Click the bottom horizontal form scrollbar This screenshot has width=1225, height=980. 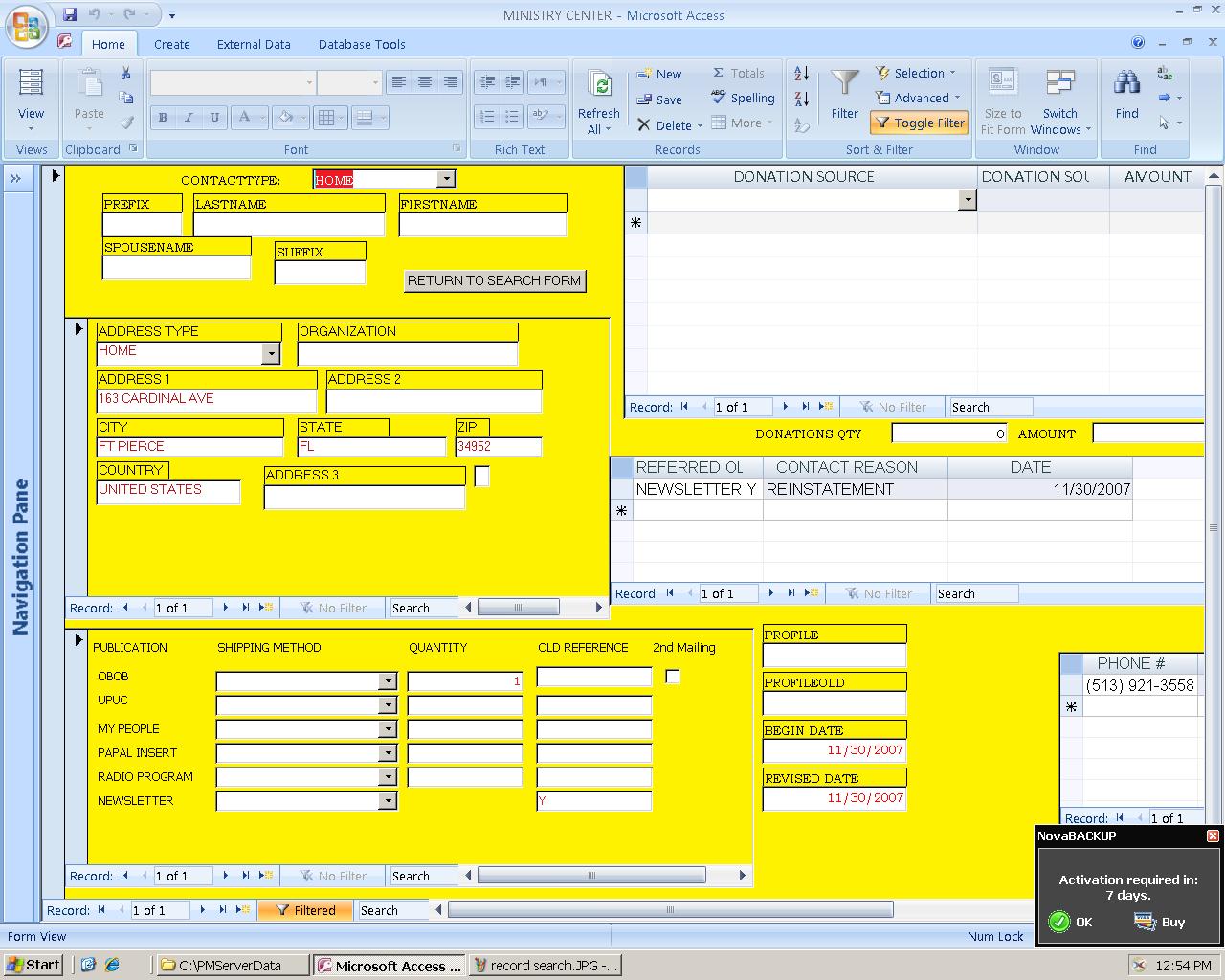pyautogui.click(x=670, y=910)
